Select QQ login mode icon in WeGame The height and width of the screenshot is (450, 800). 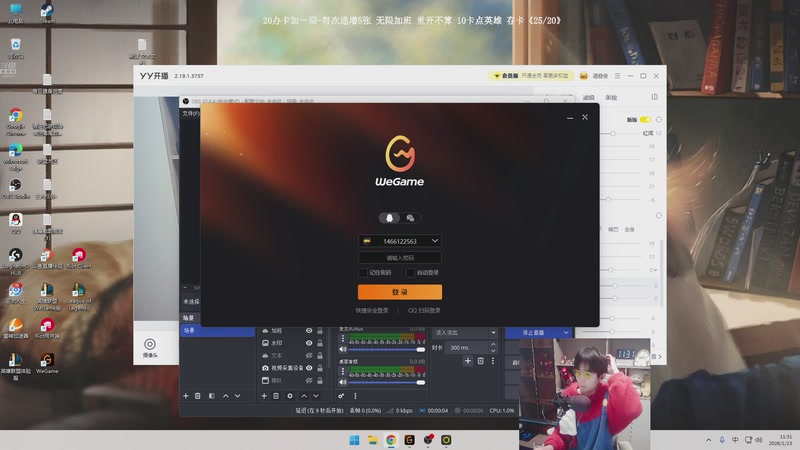coord(389,218)
